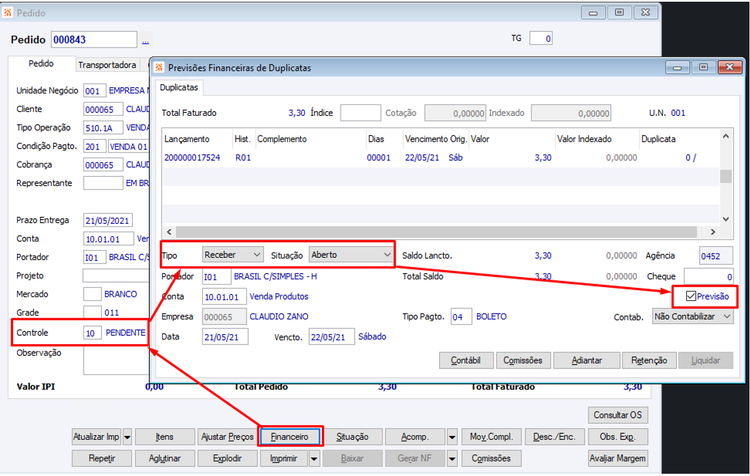Open the arrow beside Imprimir button
The width and height of the screenshot is (750, 476).
coord(314,458)
